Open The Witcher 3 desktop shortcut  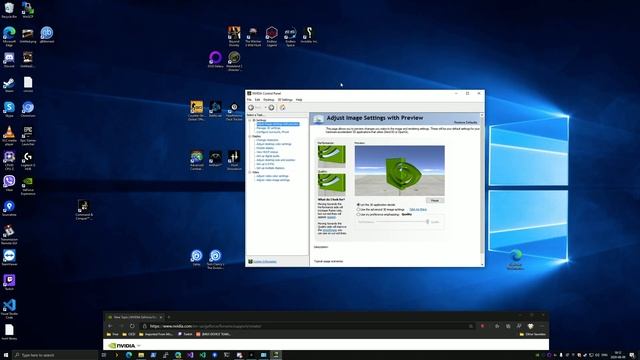pos(253,36)
